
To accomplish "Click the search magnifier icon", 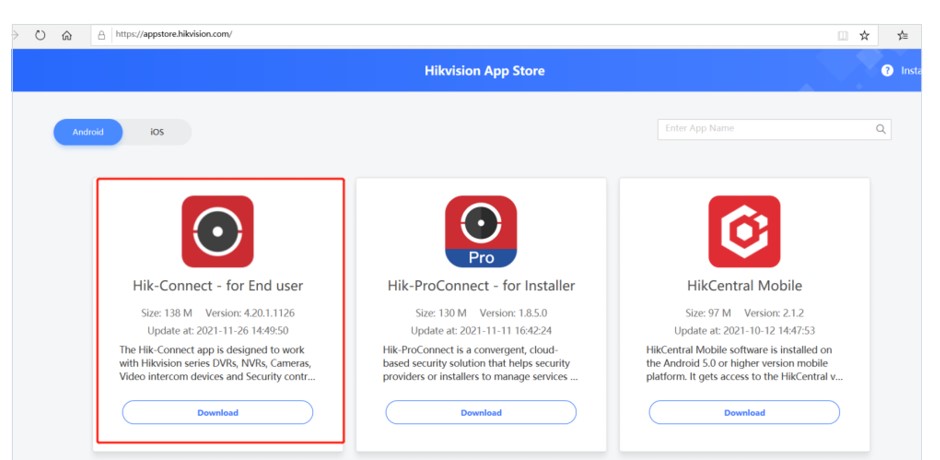I will 881,129.
